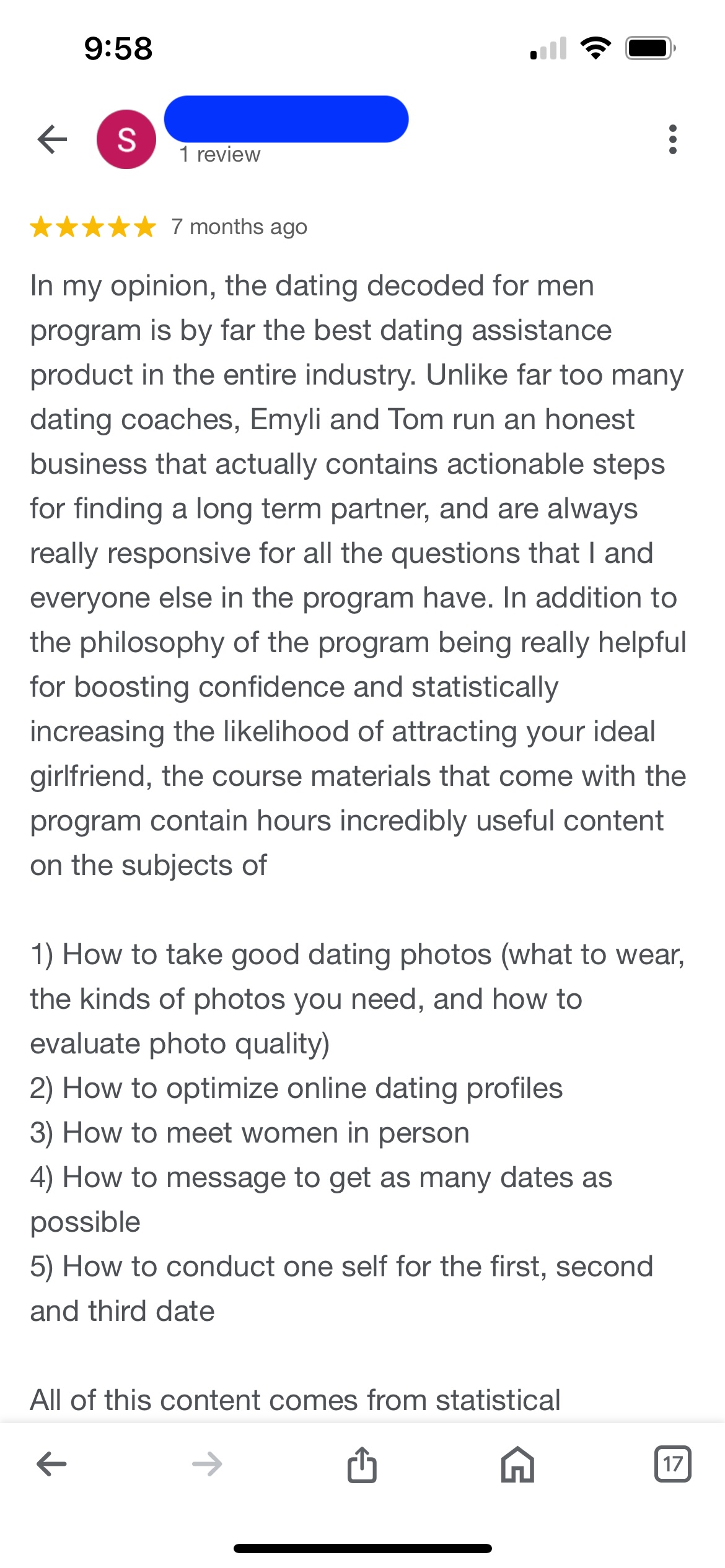
Task: Click the first yellow rating star
Action: click(42, 227)
